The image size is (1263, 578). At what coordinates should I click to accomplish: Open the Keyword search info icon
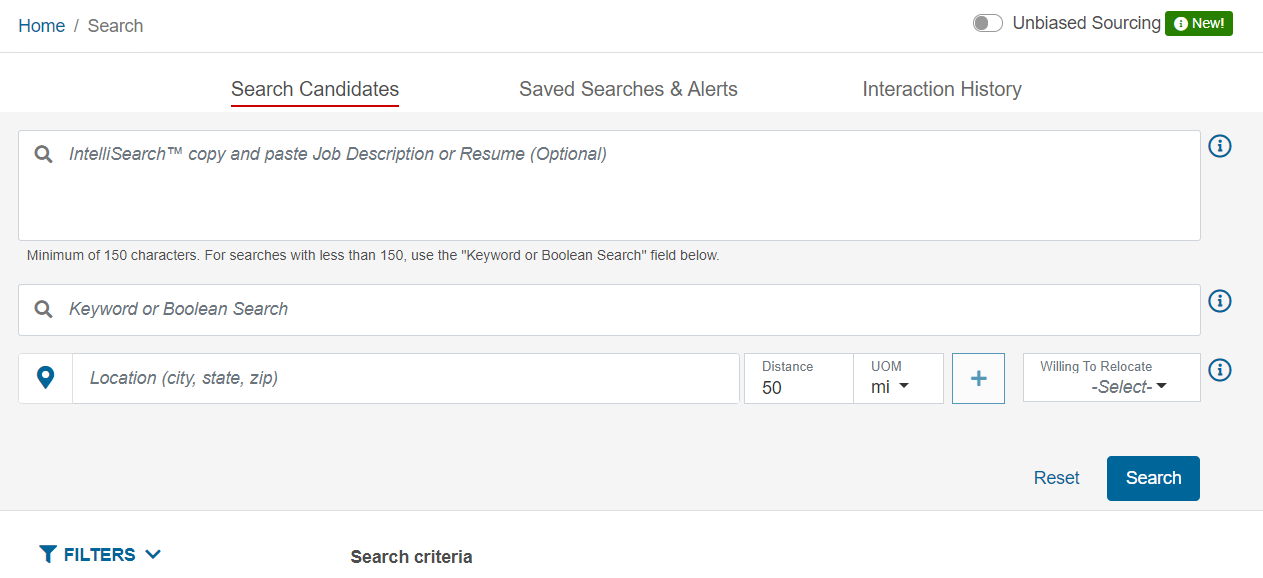click(x=1219, y=301)
